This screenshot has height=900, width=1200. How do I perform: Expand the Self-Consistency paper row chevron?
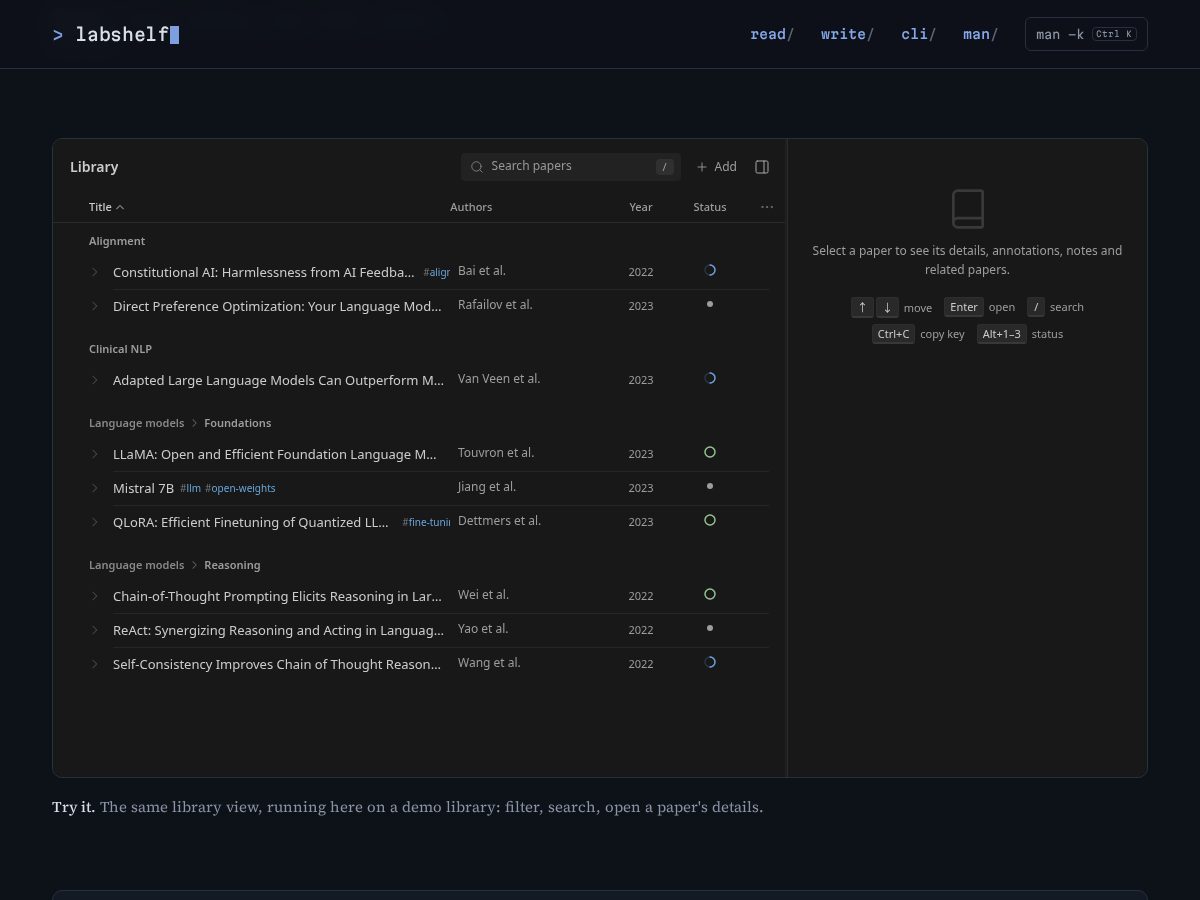click(95, 664)
